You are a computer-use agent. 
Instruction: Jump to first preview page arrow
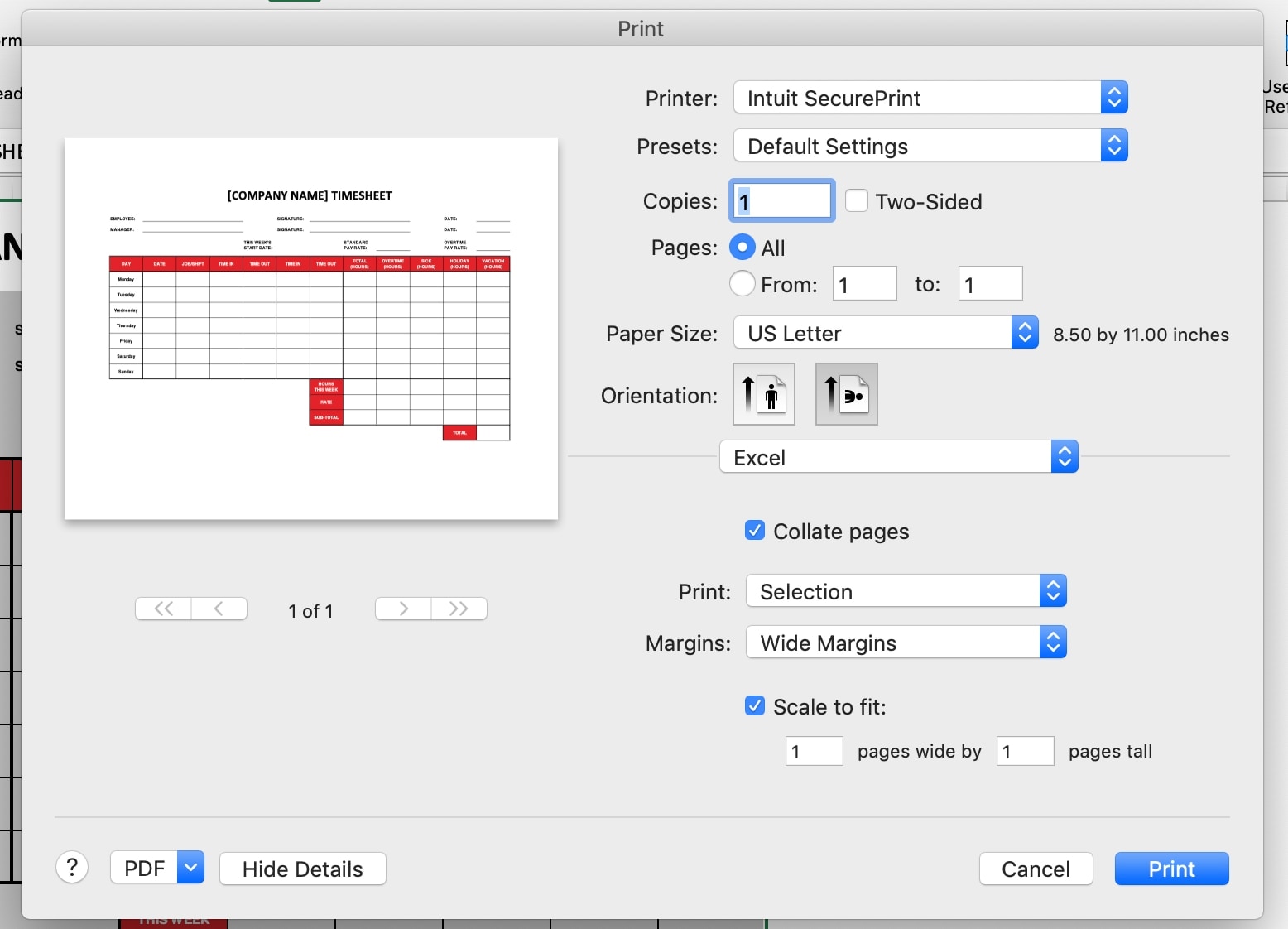(162, 609)
